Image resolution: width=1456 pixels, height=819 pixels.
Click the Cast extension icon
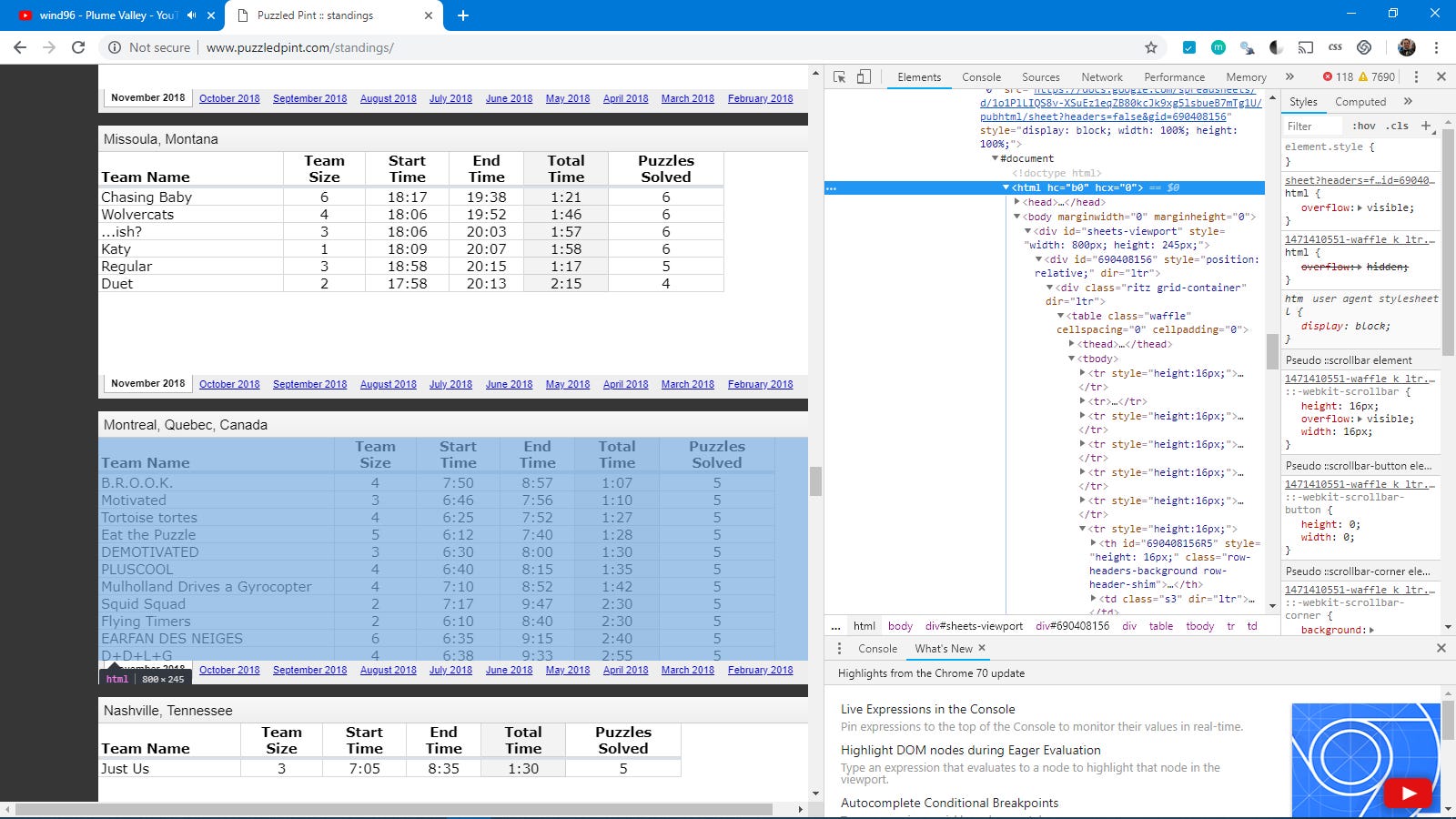tap(1305, 47)
